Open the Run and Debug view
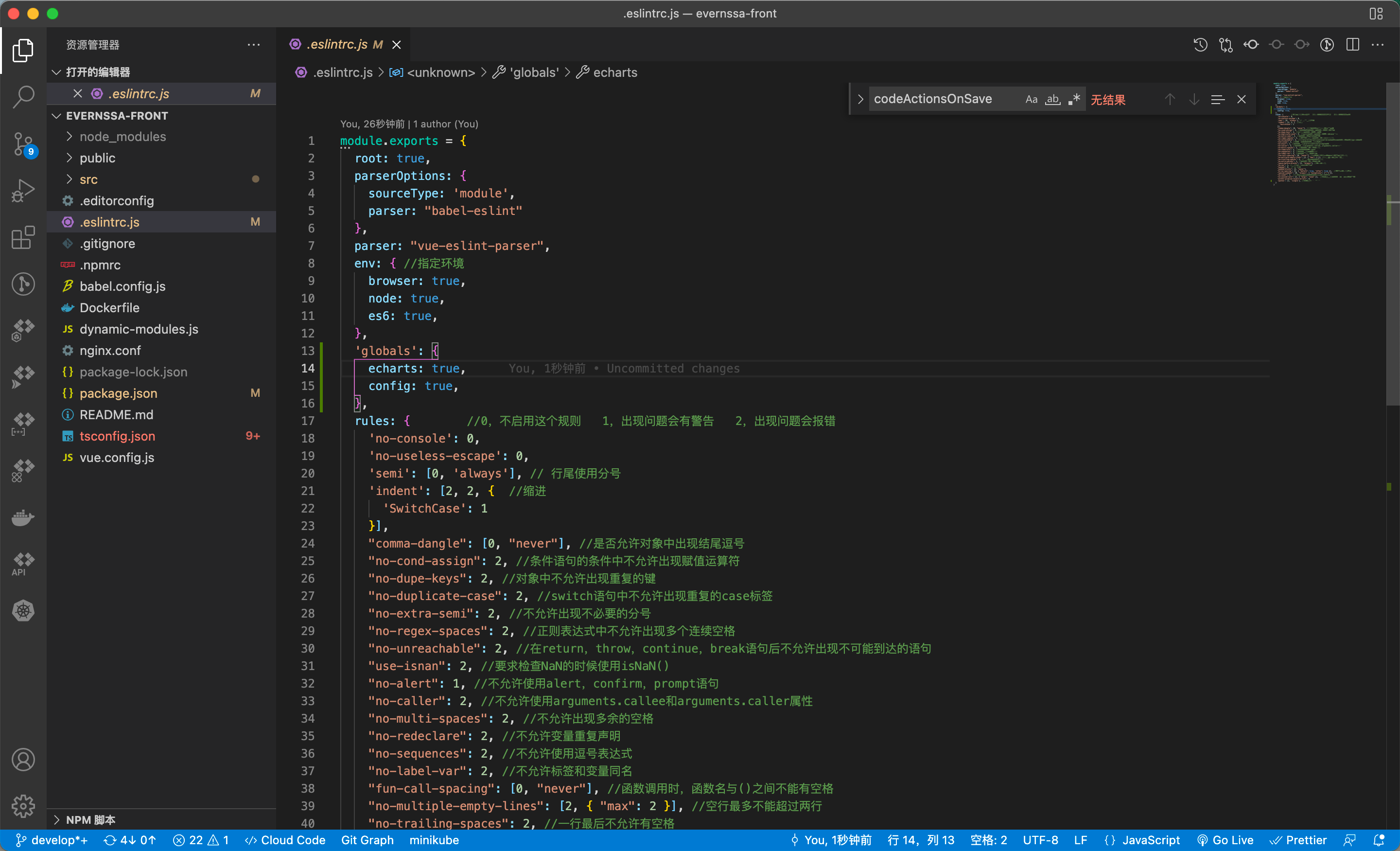1400x851 pixels. click(x=23, y=191)
